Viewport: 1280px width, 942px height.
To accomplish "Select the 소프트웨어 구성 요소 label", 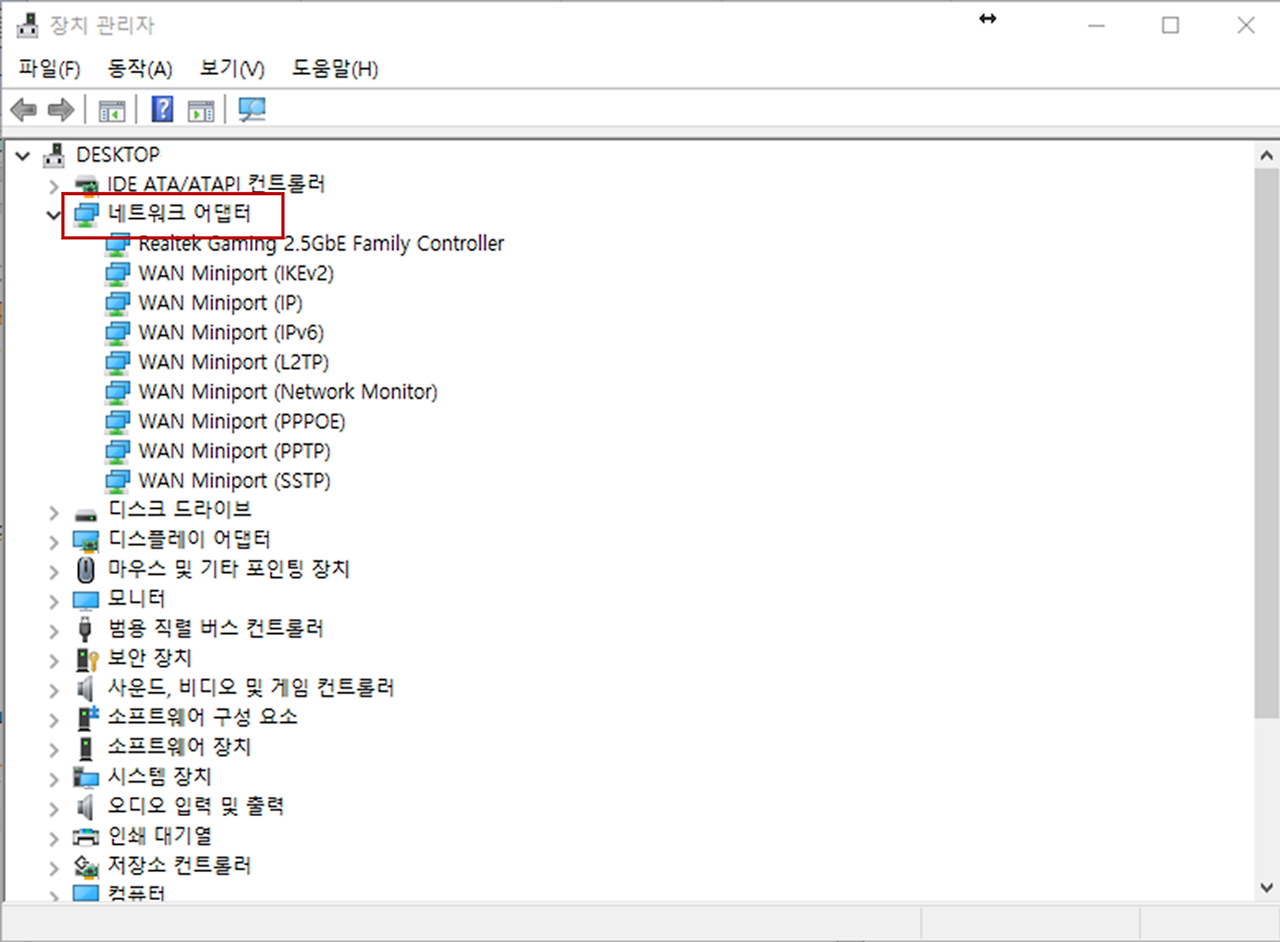I will pos(203,717).
